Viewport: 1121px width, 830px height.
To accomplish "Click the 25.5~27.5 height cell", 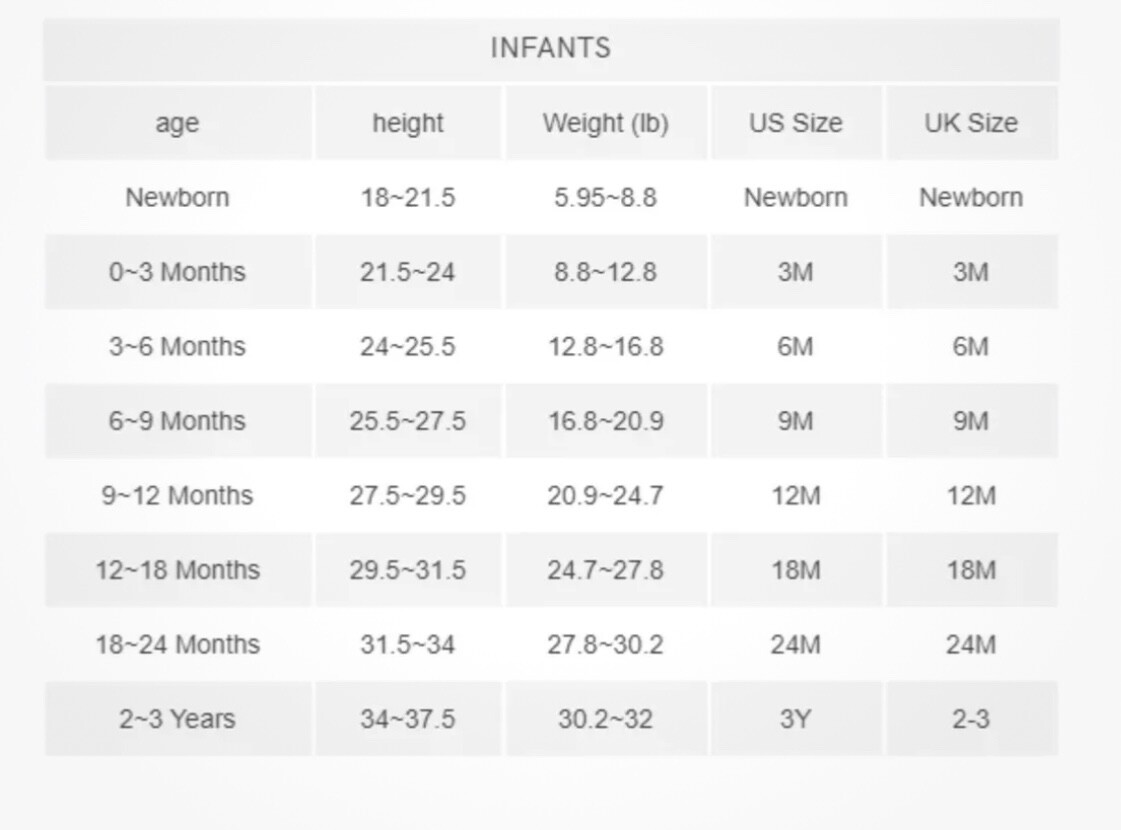I will (408, 420).
